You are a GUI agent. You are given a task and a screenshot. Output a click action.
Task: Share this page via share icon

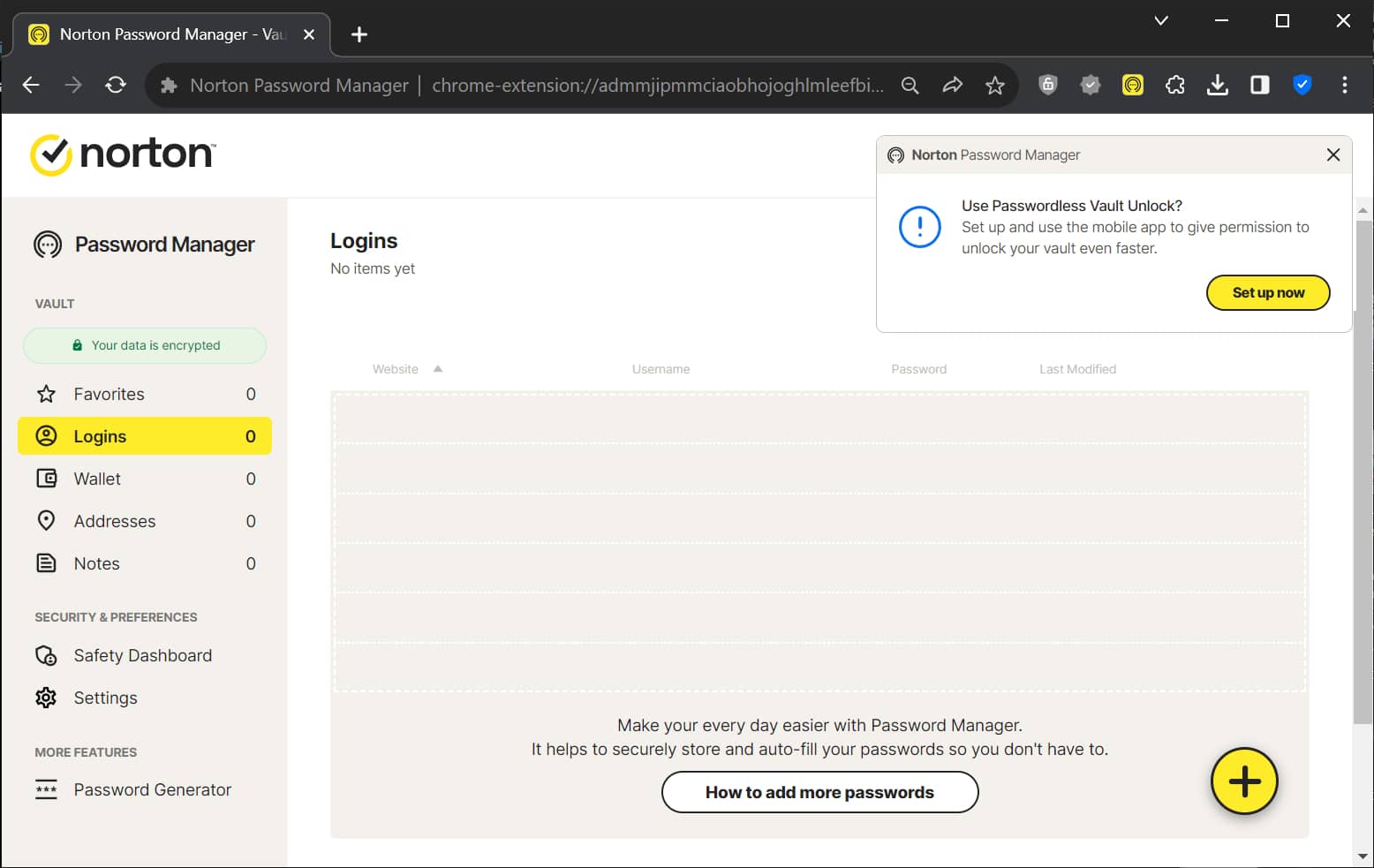tap(952, 85)
